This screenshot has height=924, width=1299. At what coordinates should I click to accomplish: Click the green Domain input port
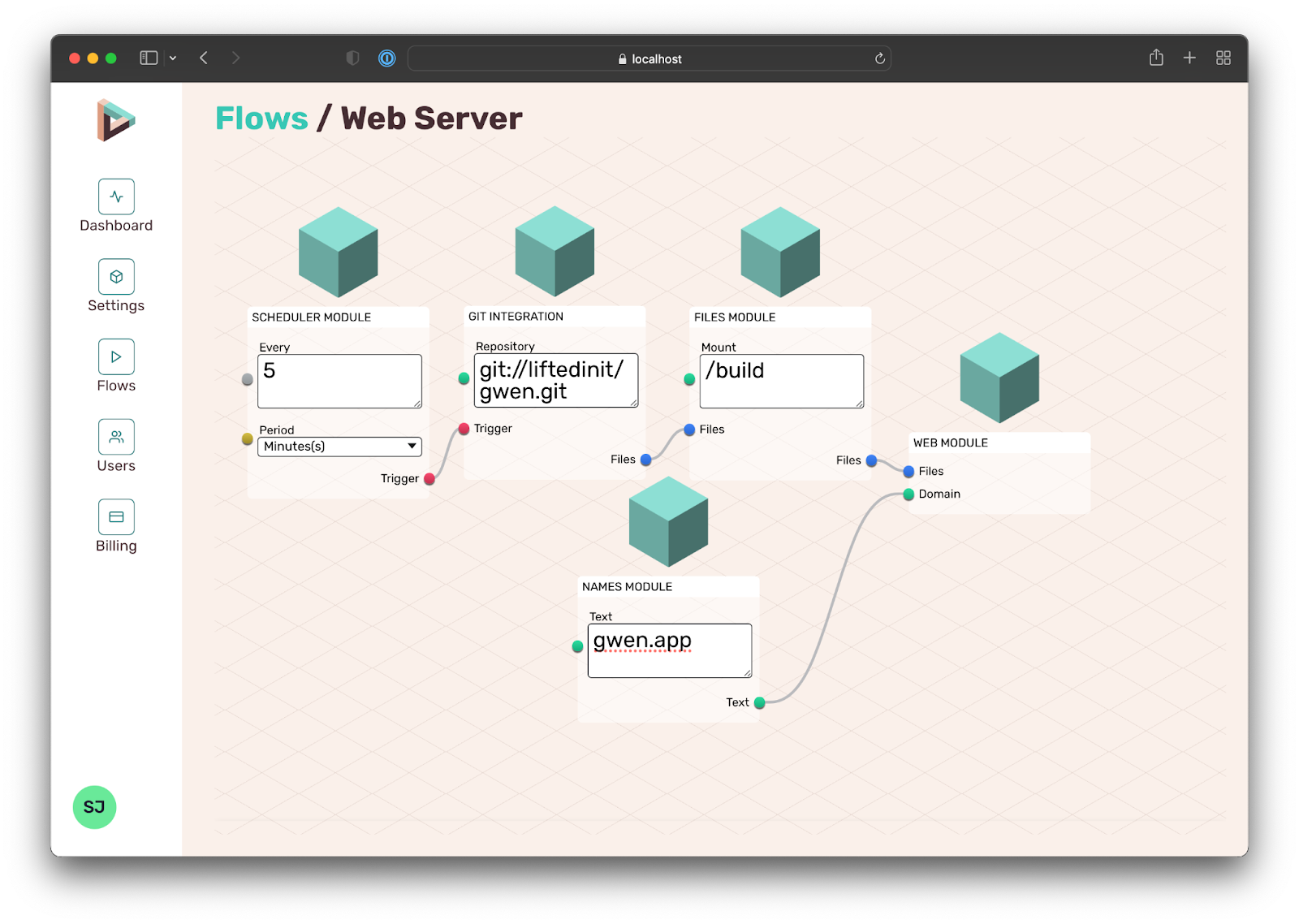pyautogui.click(x=908, y=494)
